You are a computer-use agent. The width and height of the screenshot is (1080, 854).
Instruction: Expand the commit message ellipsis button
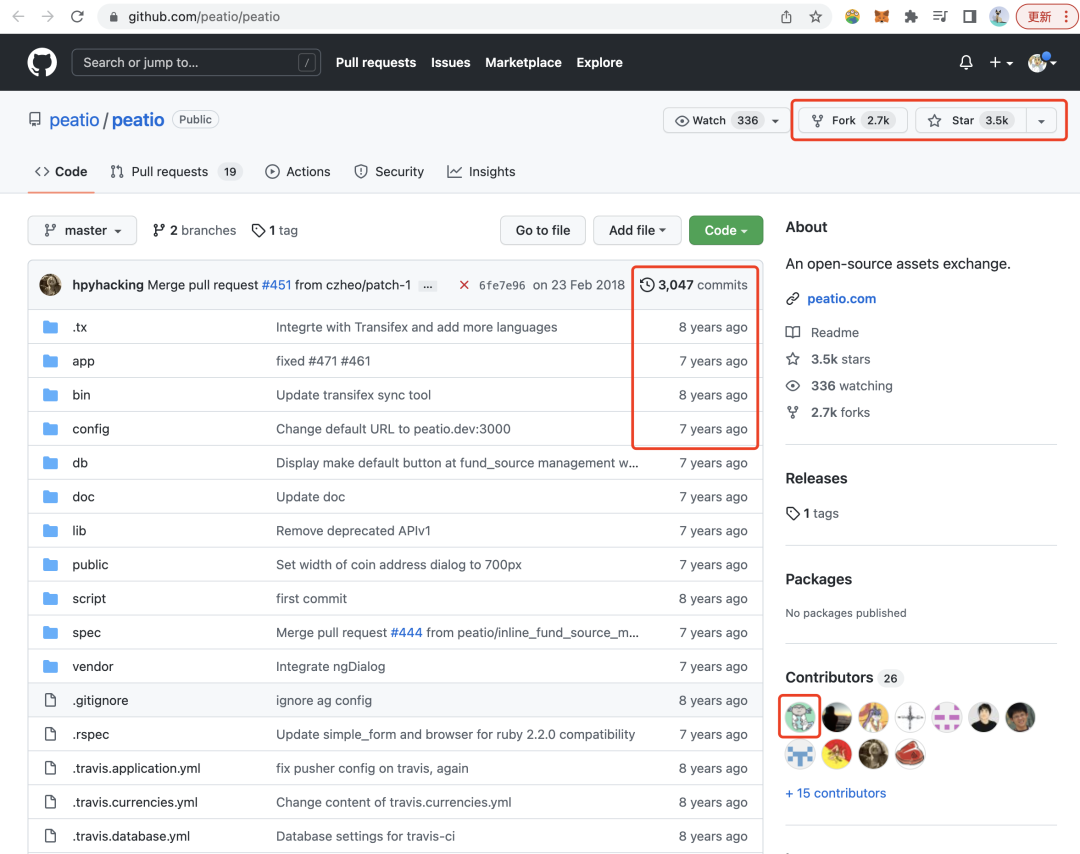click(428, 286)
